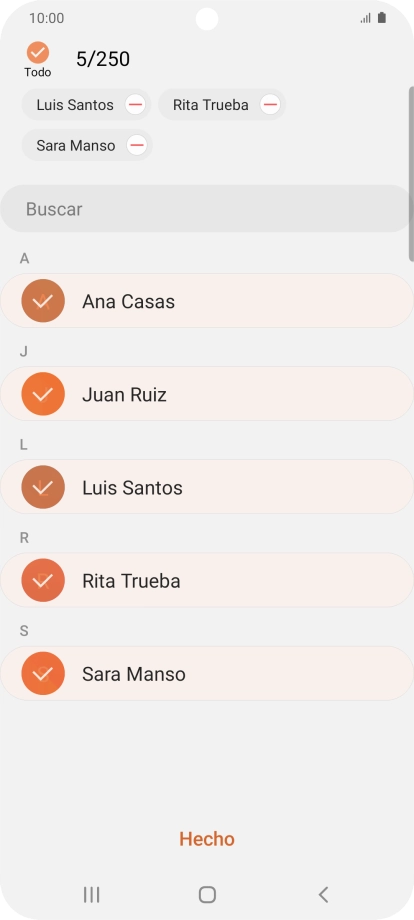Screen dimensions: 414x920
Task: Tap the home navigation button
Action: (207, 894)
